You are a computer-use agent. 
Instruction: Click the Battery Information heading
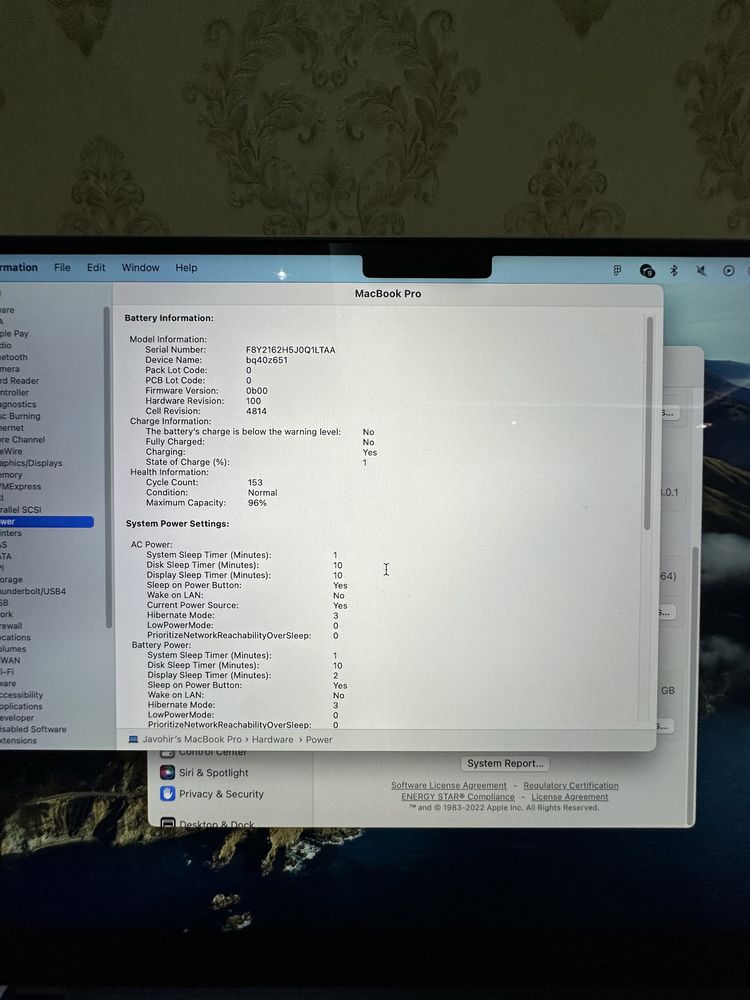pyautogui.click(x=169, y=318)
